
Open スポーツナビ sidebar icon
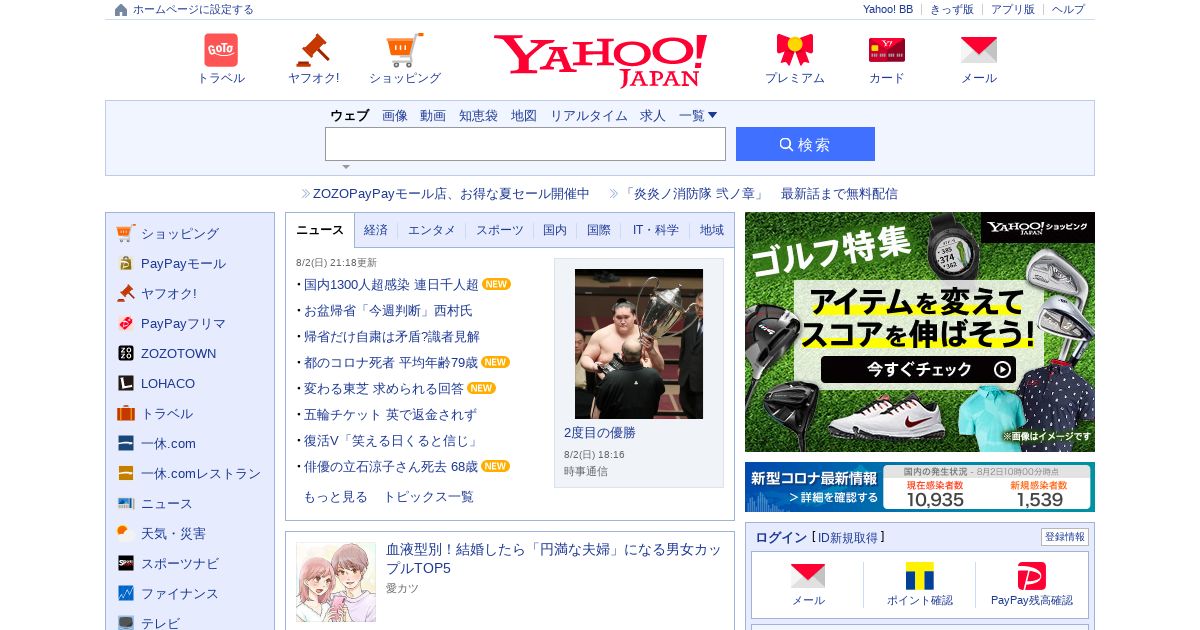(125, 563)
